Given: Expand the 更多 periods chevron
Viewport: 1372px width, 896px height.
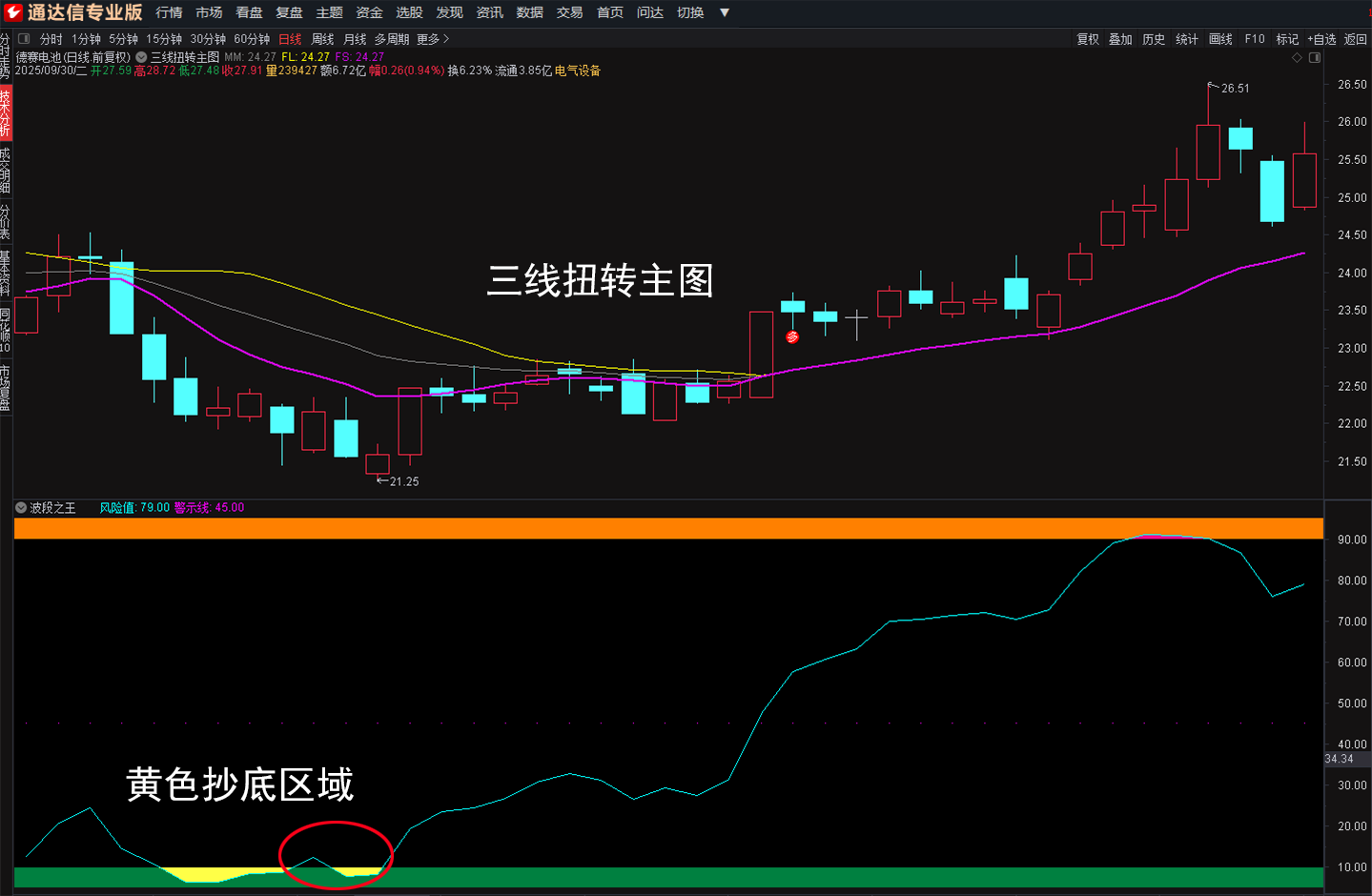Looking at the screenshot, I should [x=445, y=39].
